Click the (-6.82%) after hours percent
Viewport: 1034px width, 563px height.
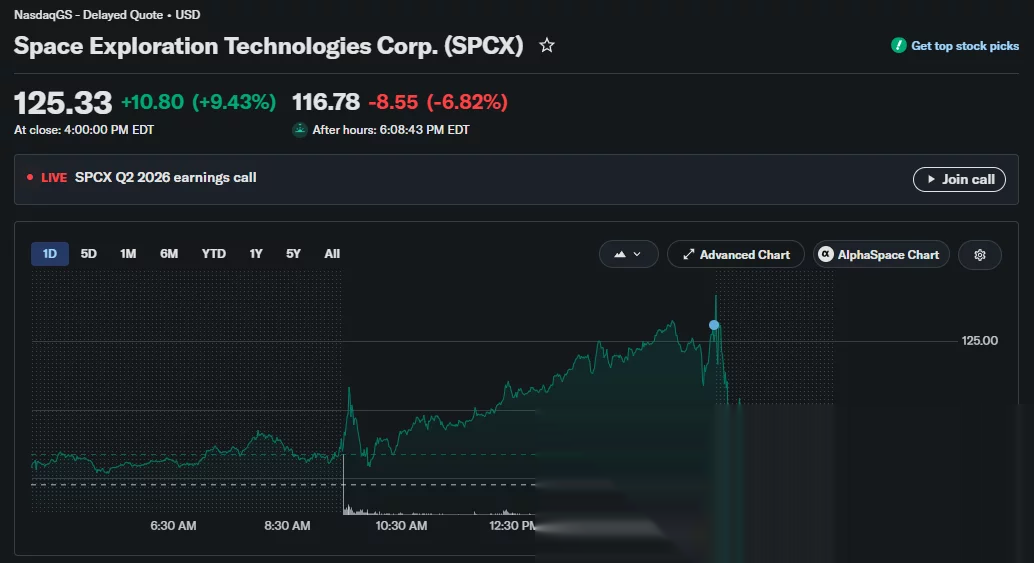(467, 102)
